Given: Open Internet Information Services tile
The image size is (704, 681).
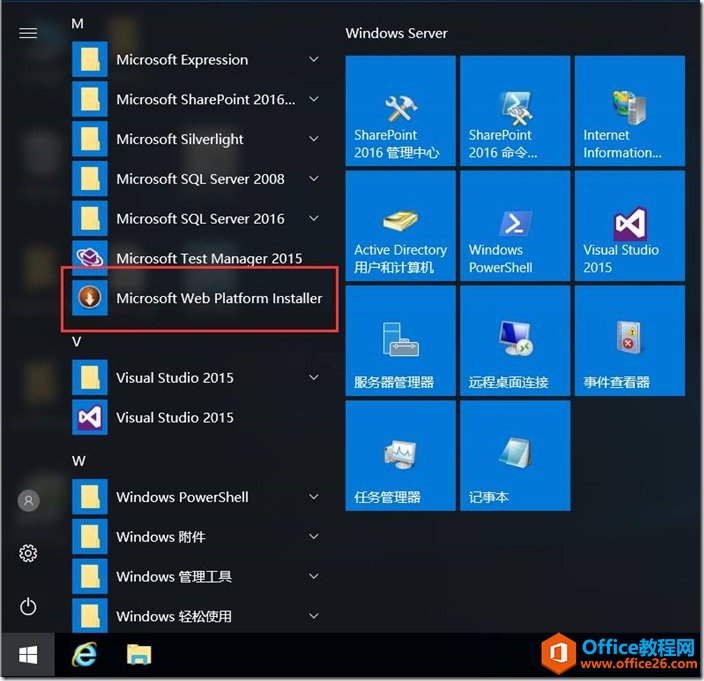Looking at the screenshot, I should pos(630,110).
